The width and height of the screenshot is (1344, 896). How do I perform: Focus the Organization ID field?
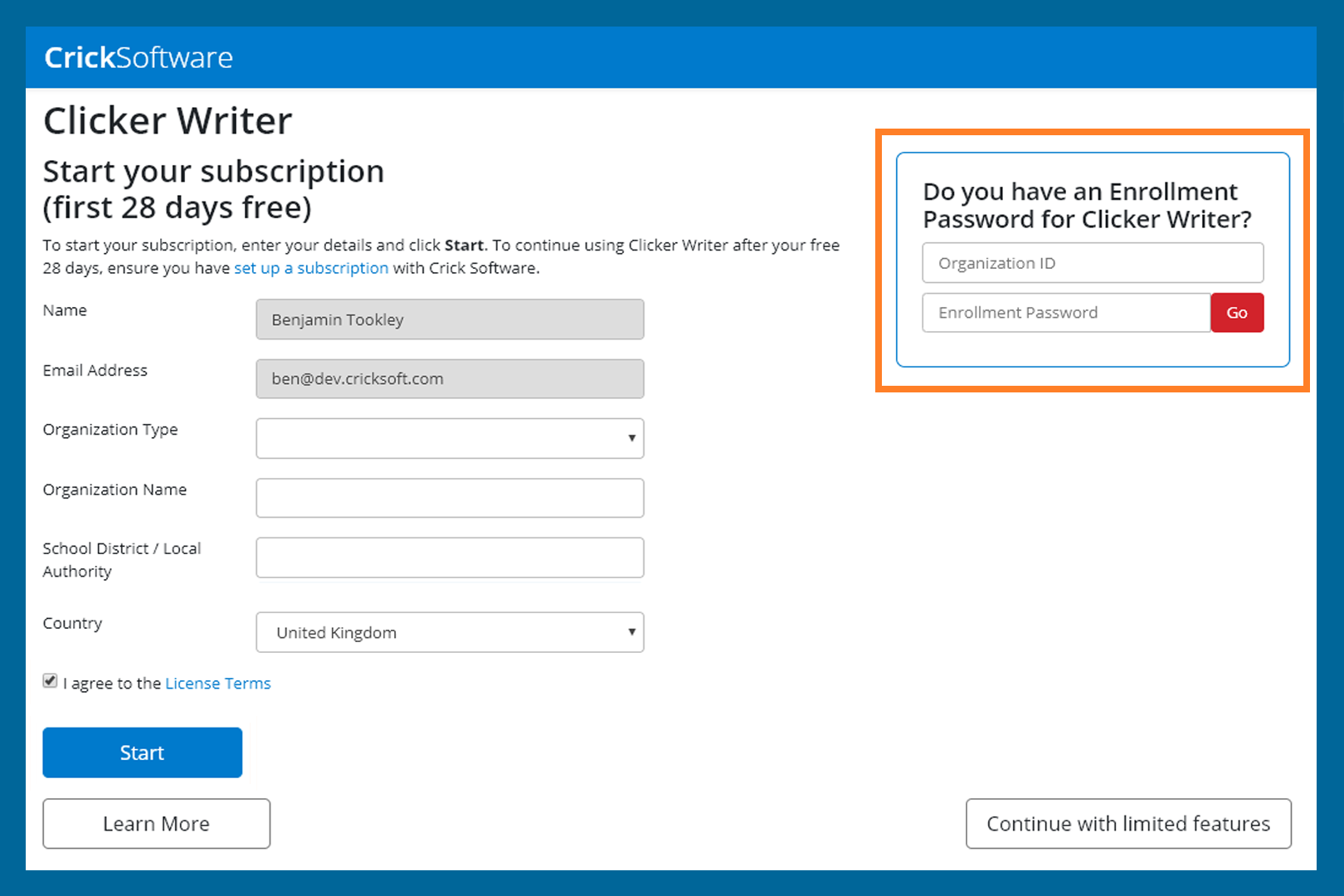point(1093,263)
